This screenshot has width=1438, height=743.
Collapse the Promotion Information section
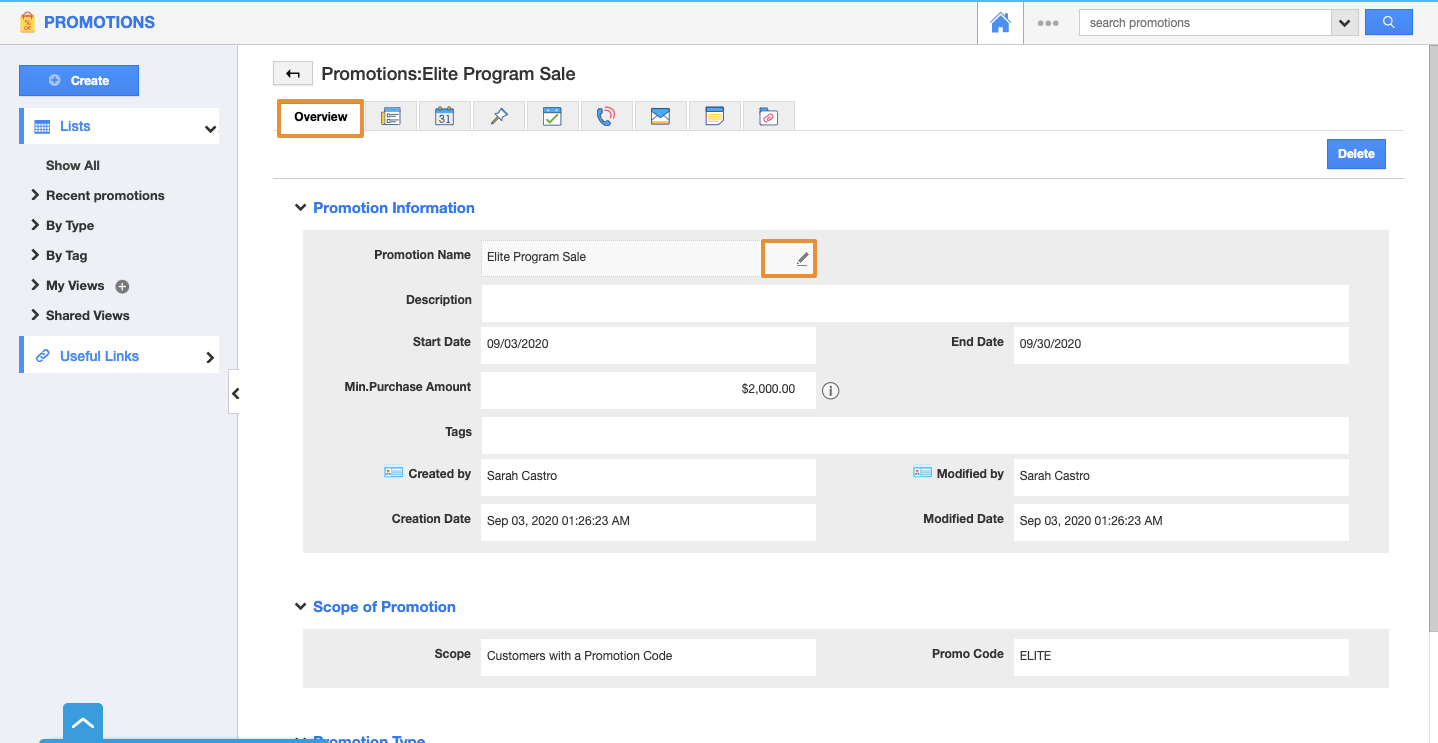pos(300,208)
